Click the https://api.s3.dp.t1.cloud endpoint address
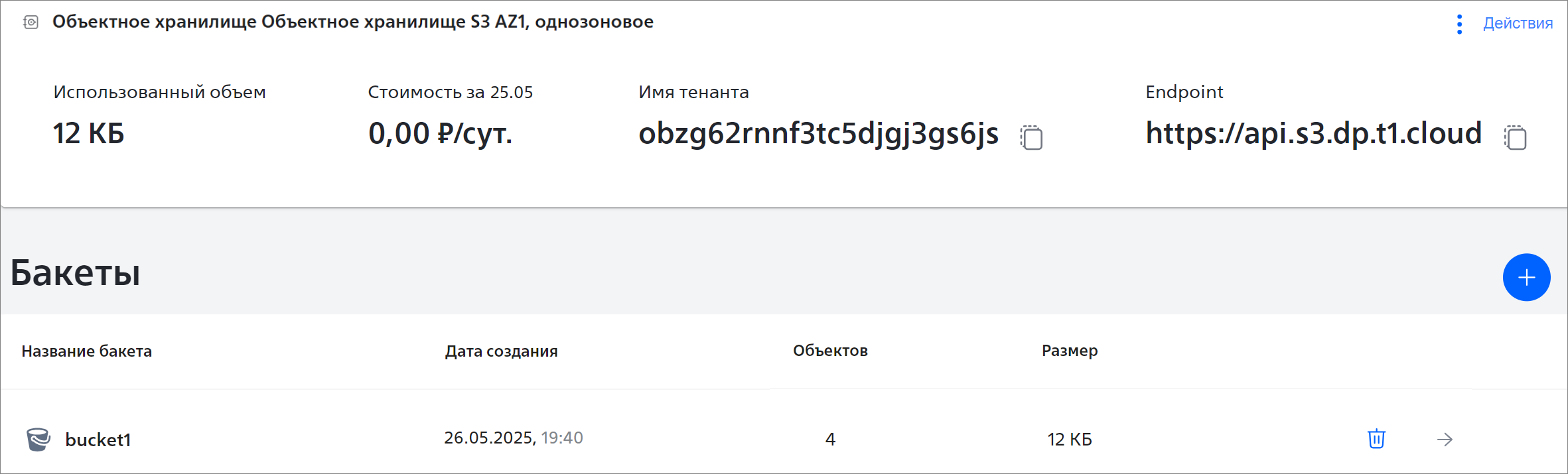 tap(1313, 133)
